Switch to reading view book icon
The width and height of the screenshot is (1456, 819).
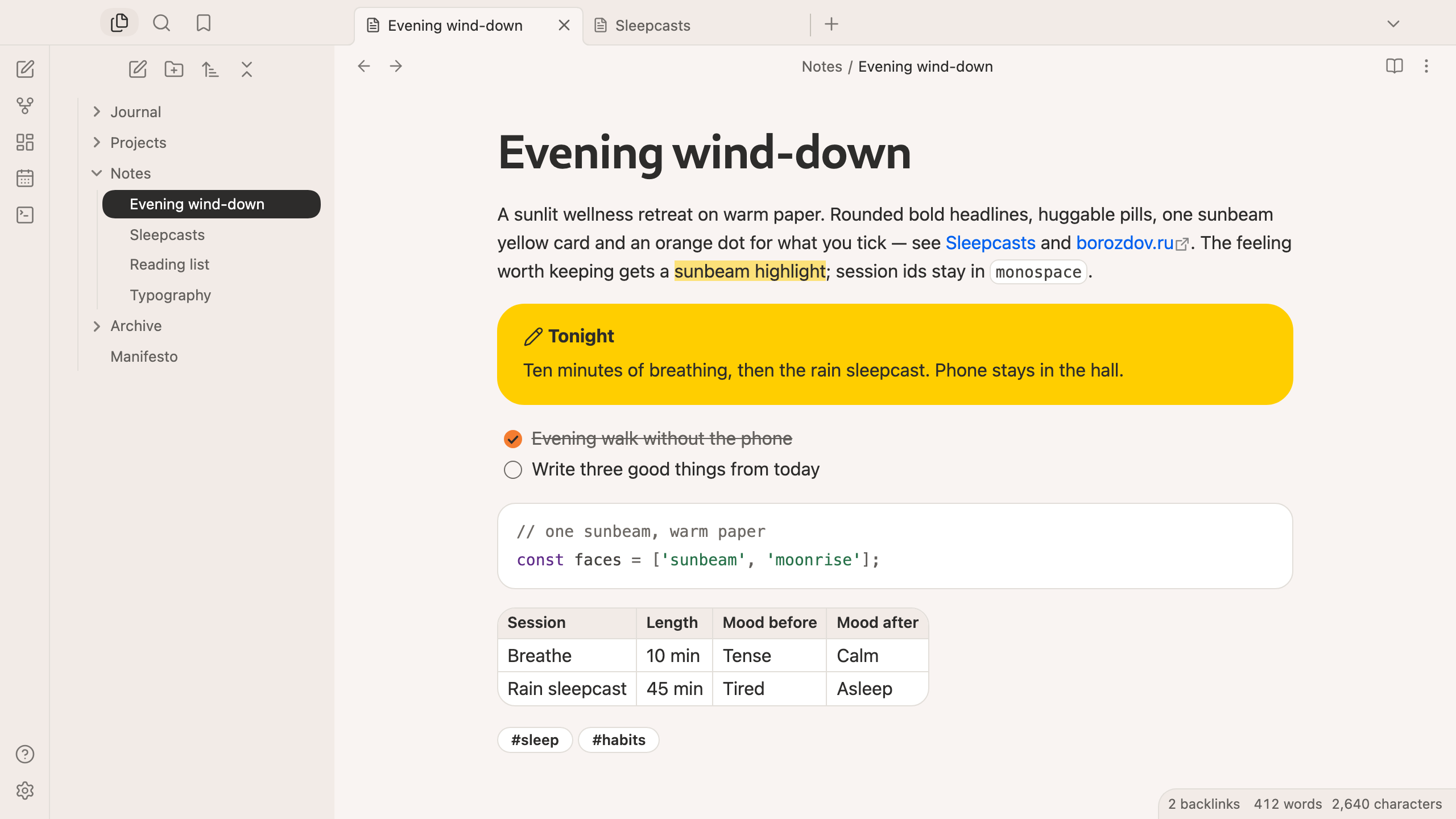click(1395, 66)
